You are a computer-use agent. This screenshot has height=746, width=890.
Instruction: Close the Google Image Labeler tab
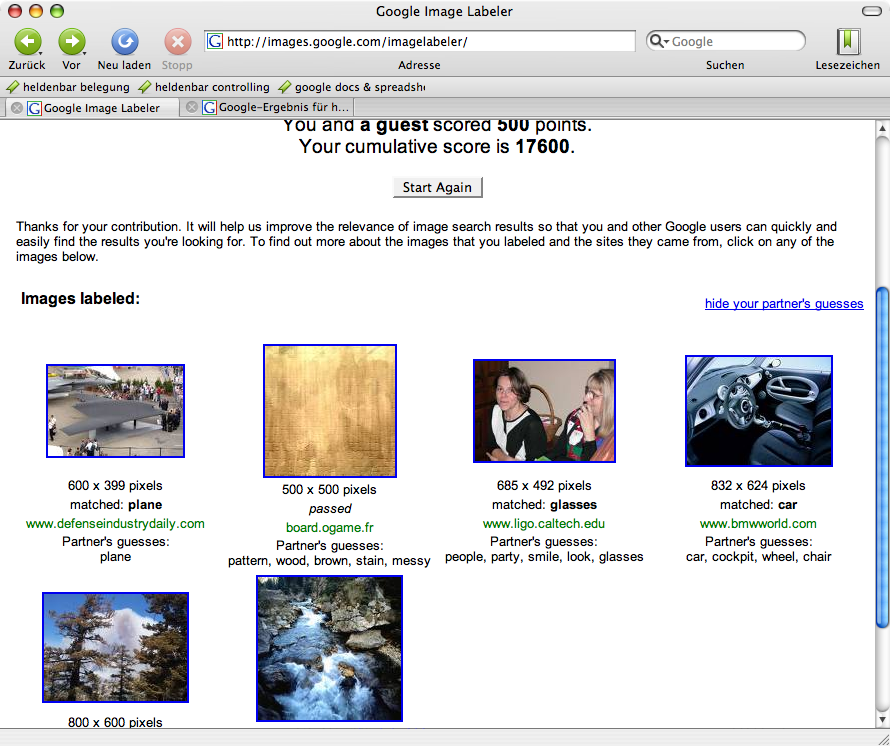click(16, 108)
